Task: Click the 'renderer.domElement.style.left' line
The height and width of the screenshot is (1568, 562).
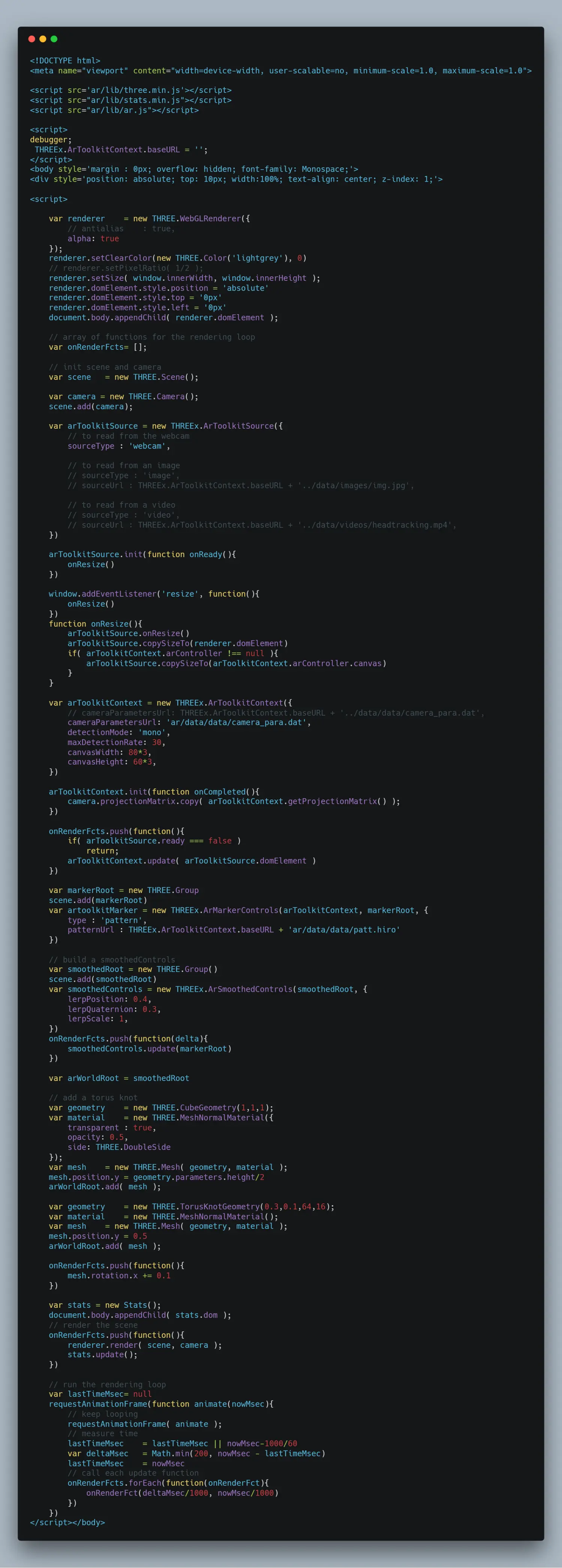Action: pos(138,307)
